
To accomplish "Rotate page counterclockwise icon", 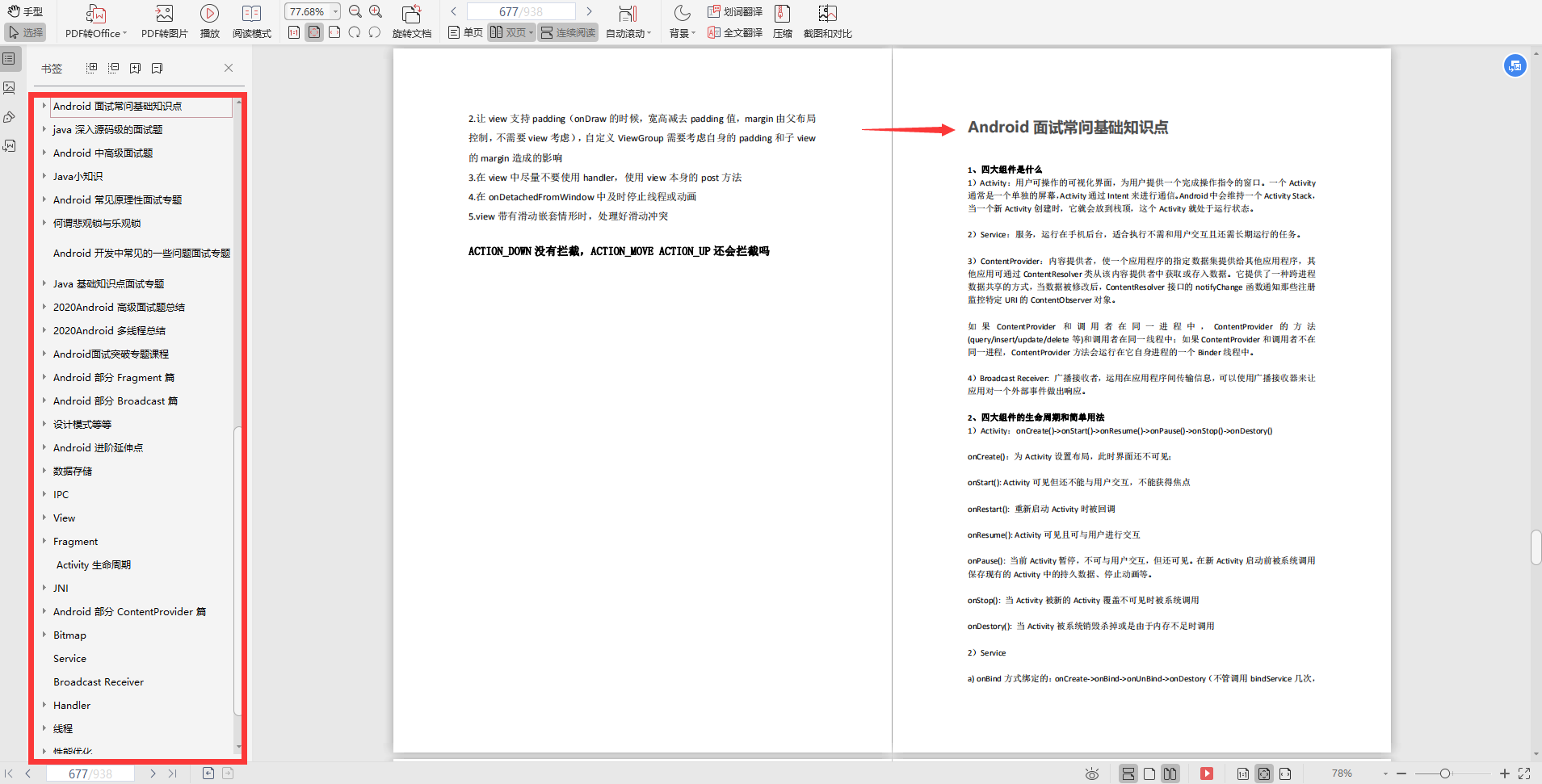I will pyautogui.click(x=375, y=32).
